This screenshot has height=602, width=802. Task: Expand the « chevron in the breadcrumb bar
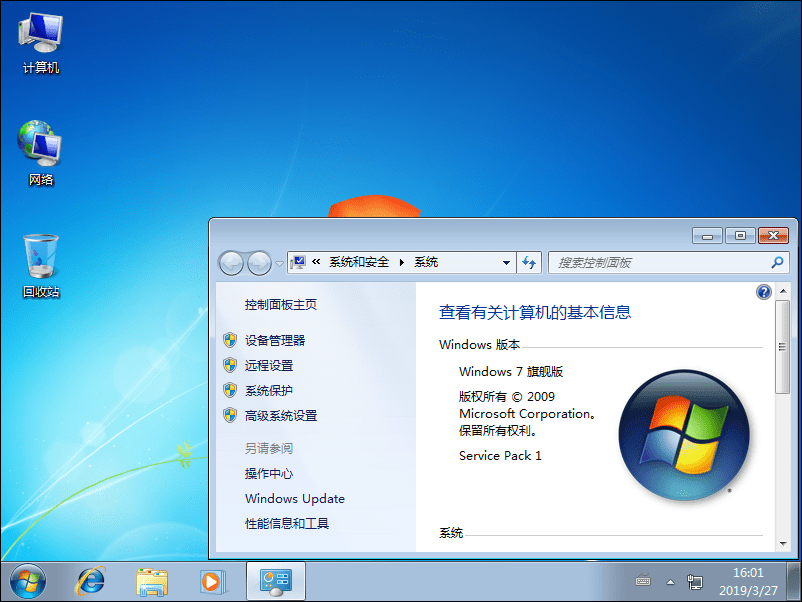pyautogui.click(x=314, y=262)
